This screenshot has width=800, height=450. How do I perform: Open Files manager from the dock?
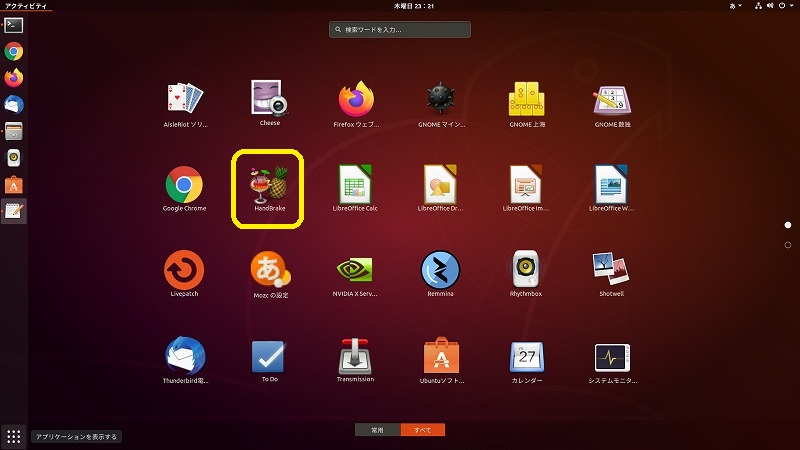[14, 131]
